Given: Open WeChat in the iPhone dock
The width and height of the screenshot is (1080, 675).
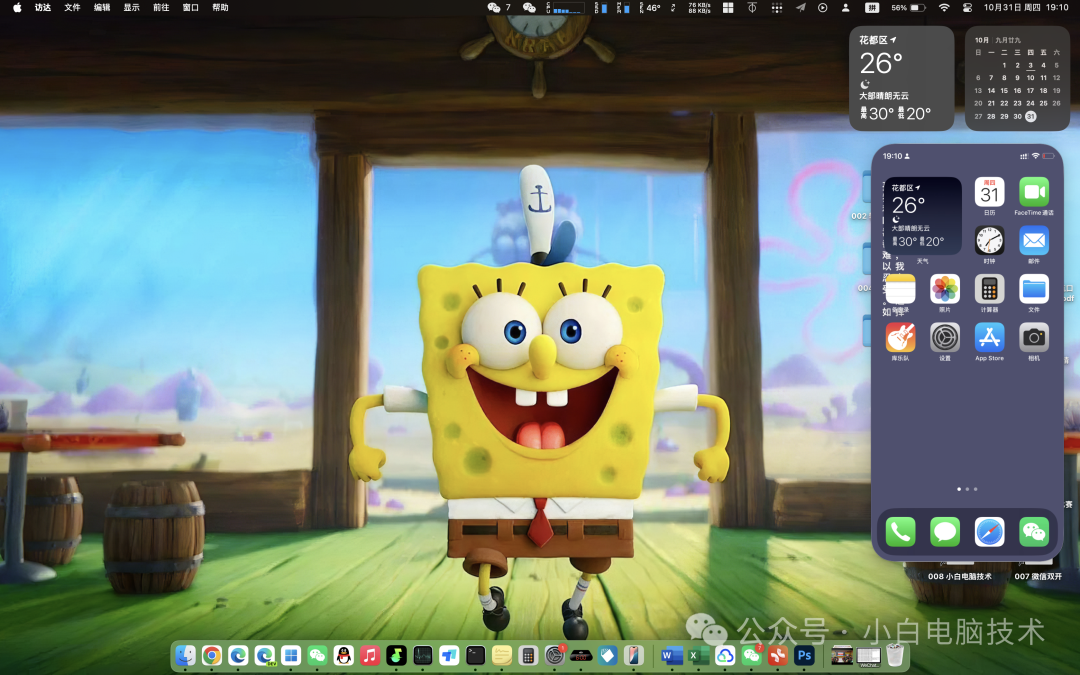Looking at the screenshot, I should click(x=1034, y=532).
